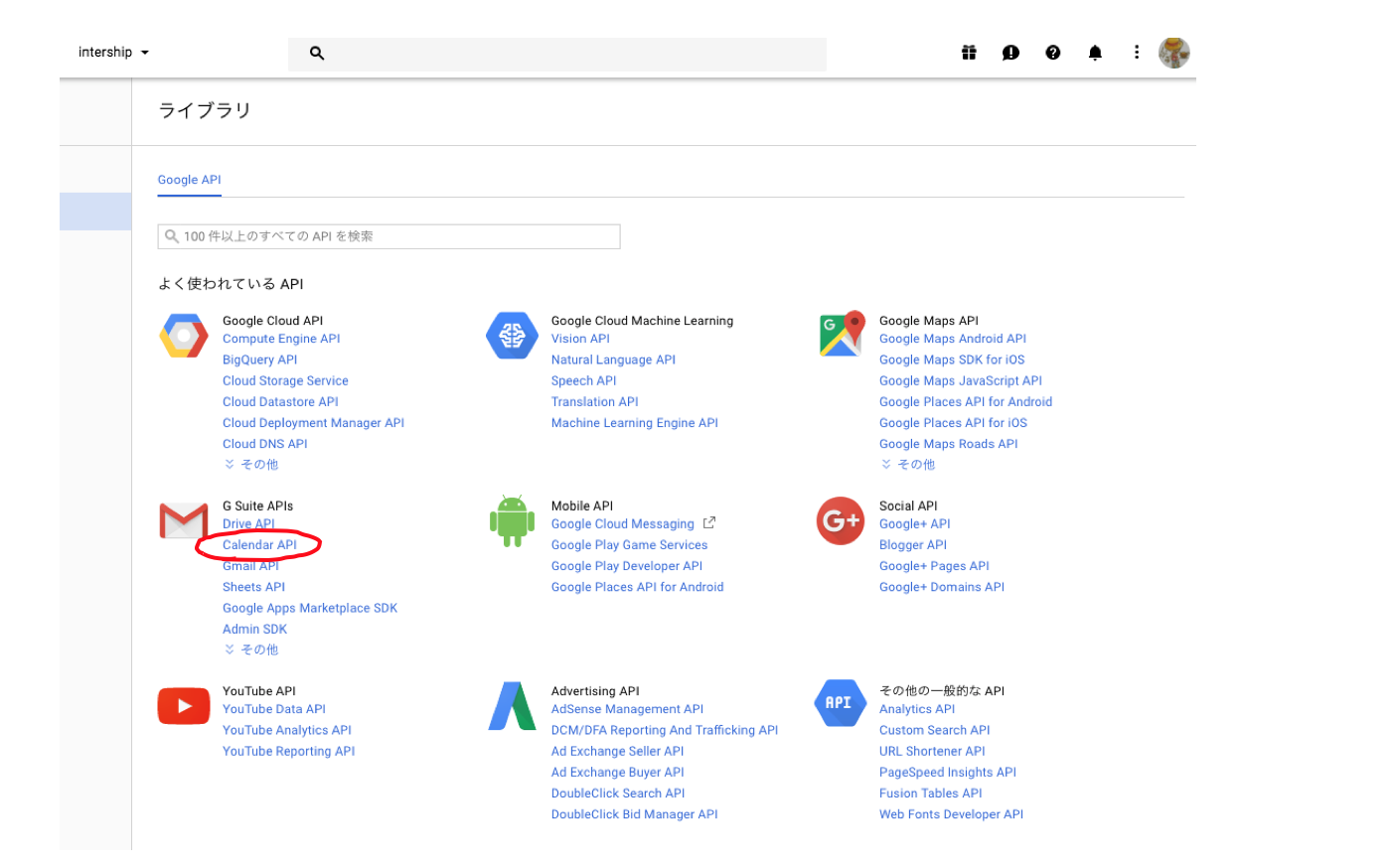Click the Google+ Social API icon
The image size is (1397, 868).
tap(841, 520)
